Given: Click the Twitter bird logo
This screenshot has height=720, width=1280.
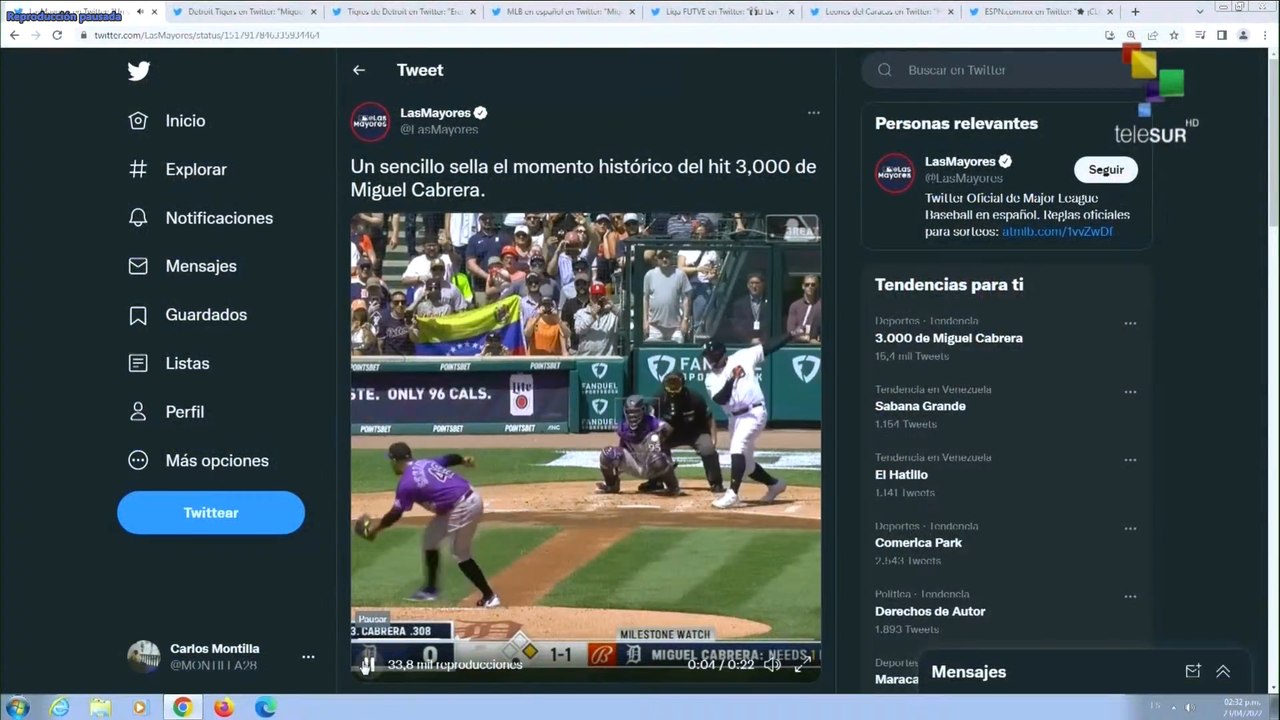Looking at the screenshot, I should click(x=139, y=71).
